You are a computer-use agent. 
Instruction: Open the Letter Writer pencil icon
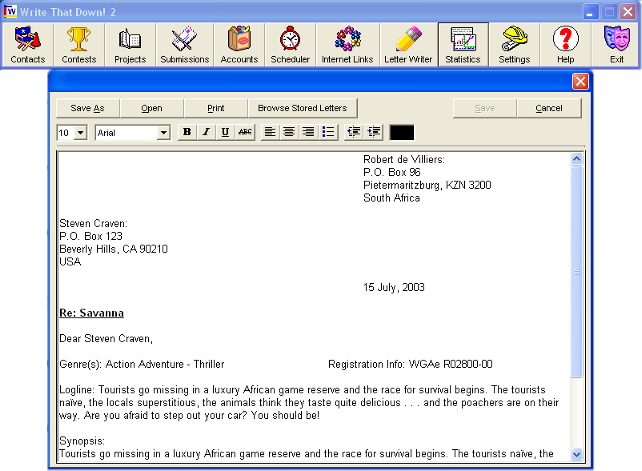pos(408,45)
